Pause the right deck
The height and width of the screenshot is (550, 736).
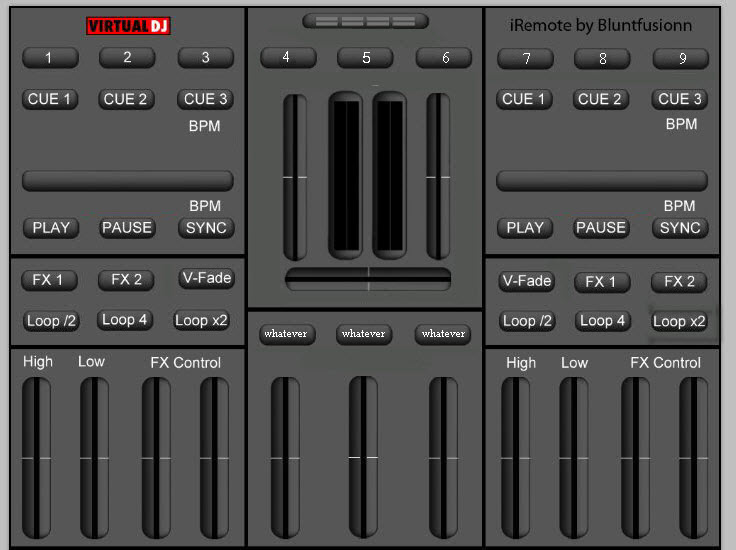tap(601, 228)
